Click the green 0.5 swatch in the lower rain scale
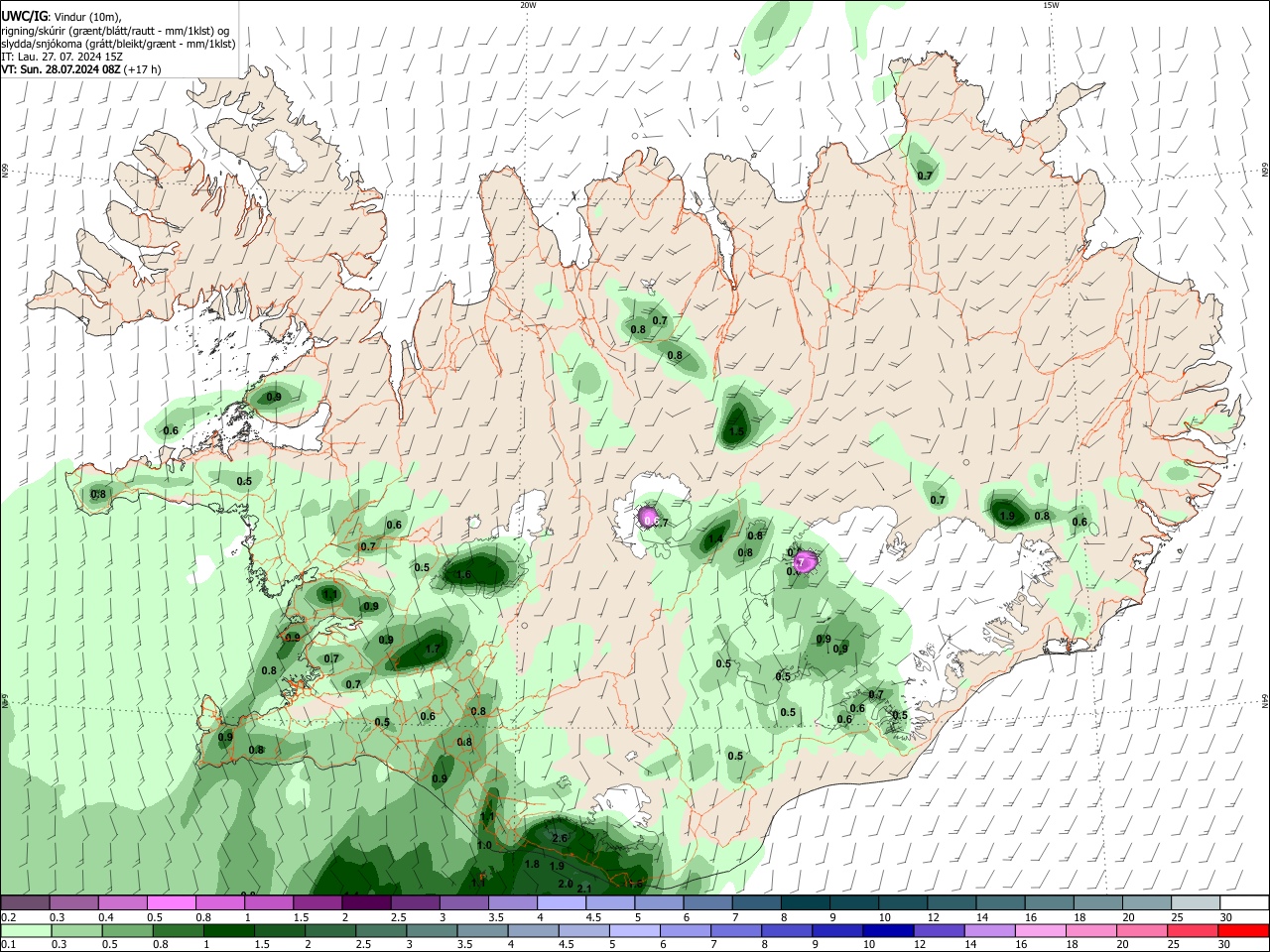The width and height of the screenshot is (1270, 952). pos(128,930)
